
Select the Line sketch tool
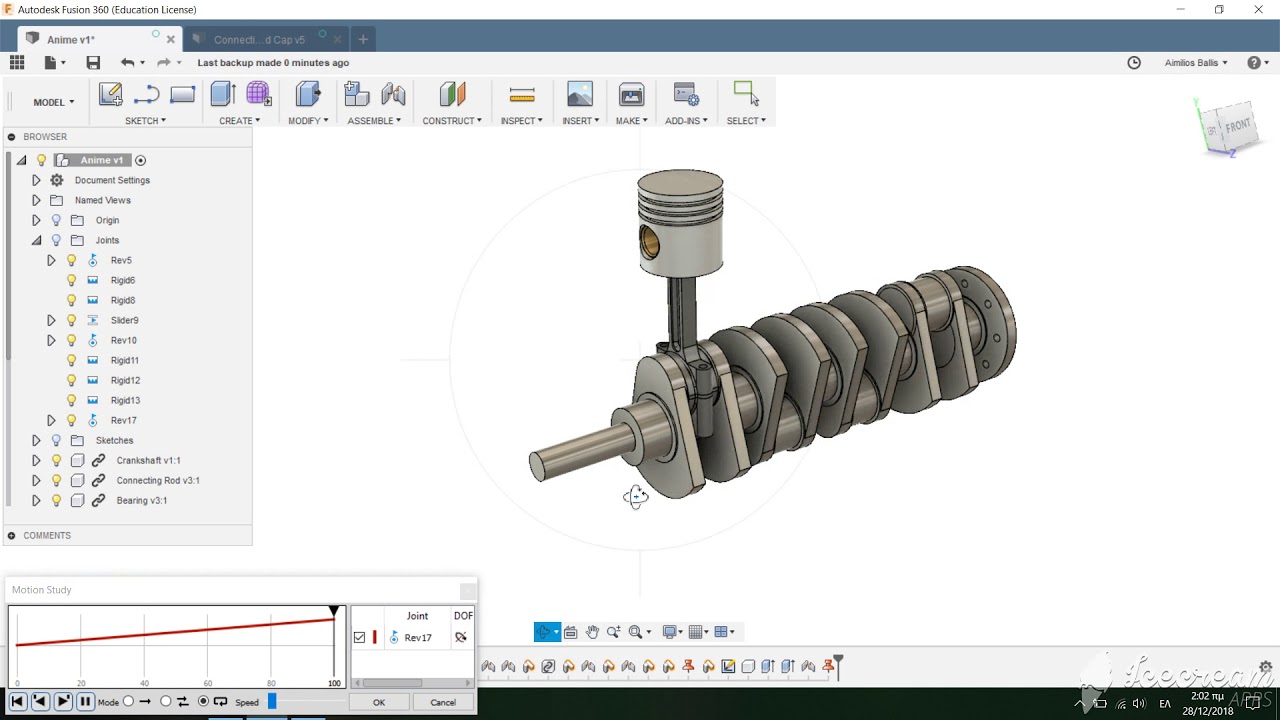[146, 94]
